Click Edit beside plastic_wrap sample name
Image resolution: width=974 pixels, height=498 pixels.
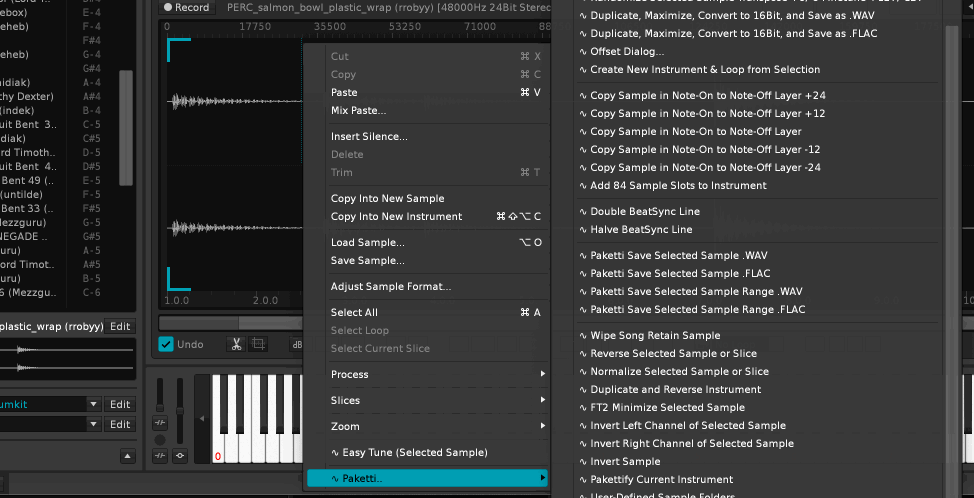click(x=120, y=326)
